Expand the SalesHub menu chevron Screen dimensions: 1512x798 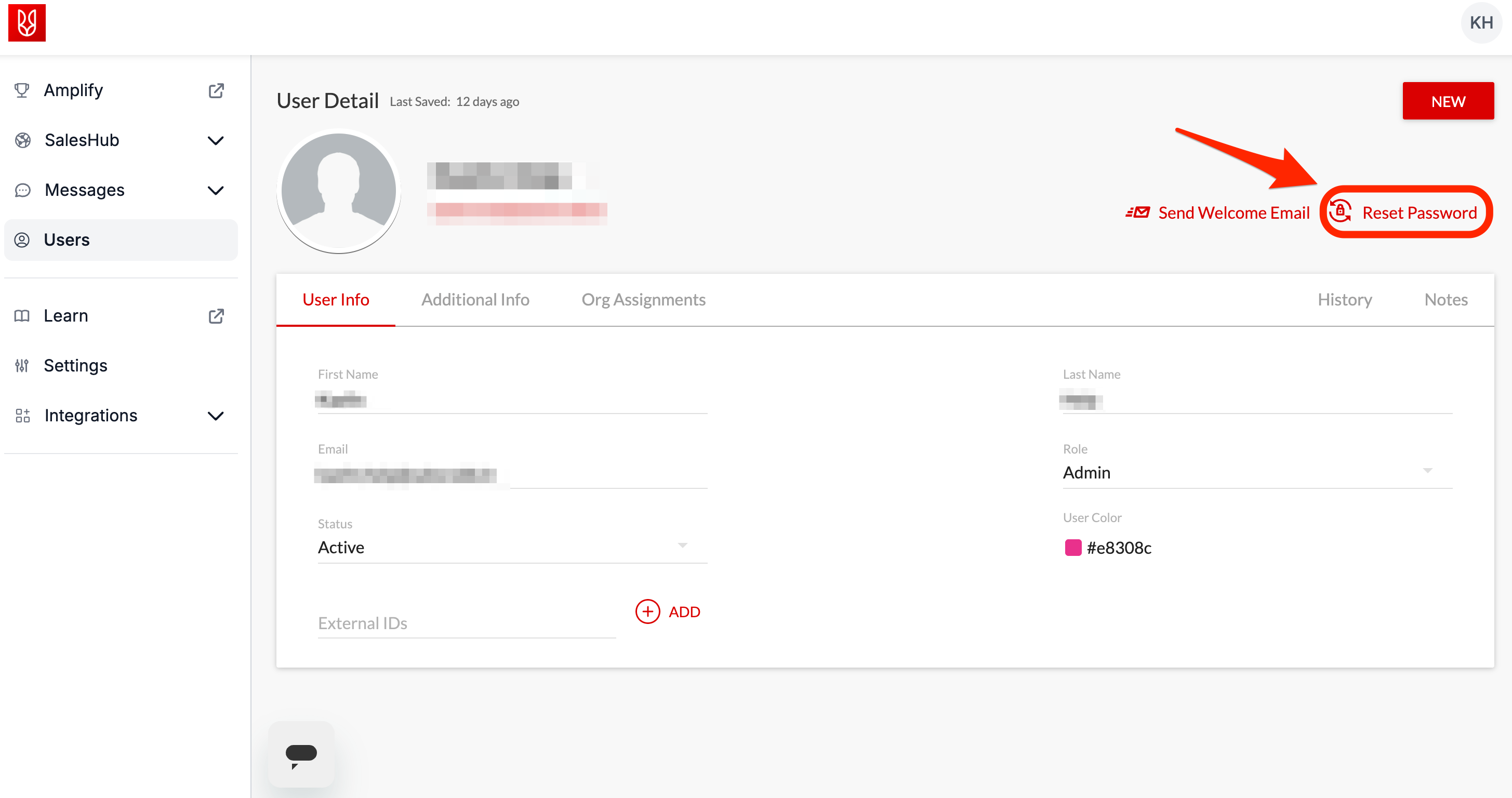click(216, 140)
